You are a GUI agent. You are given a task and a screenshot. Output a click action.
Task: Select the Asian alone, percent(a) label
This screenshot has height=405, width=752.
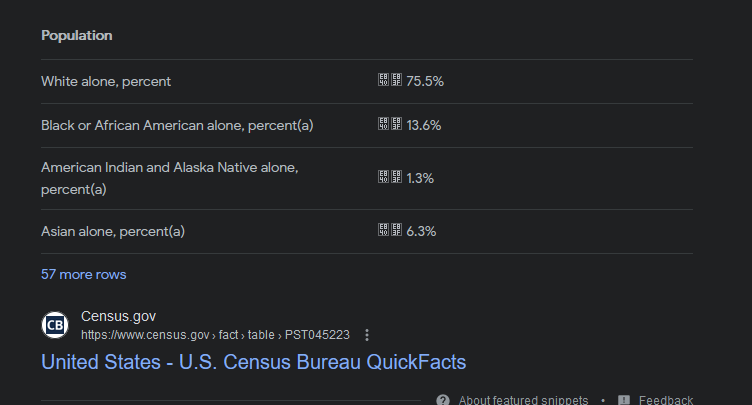113,232
